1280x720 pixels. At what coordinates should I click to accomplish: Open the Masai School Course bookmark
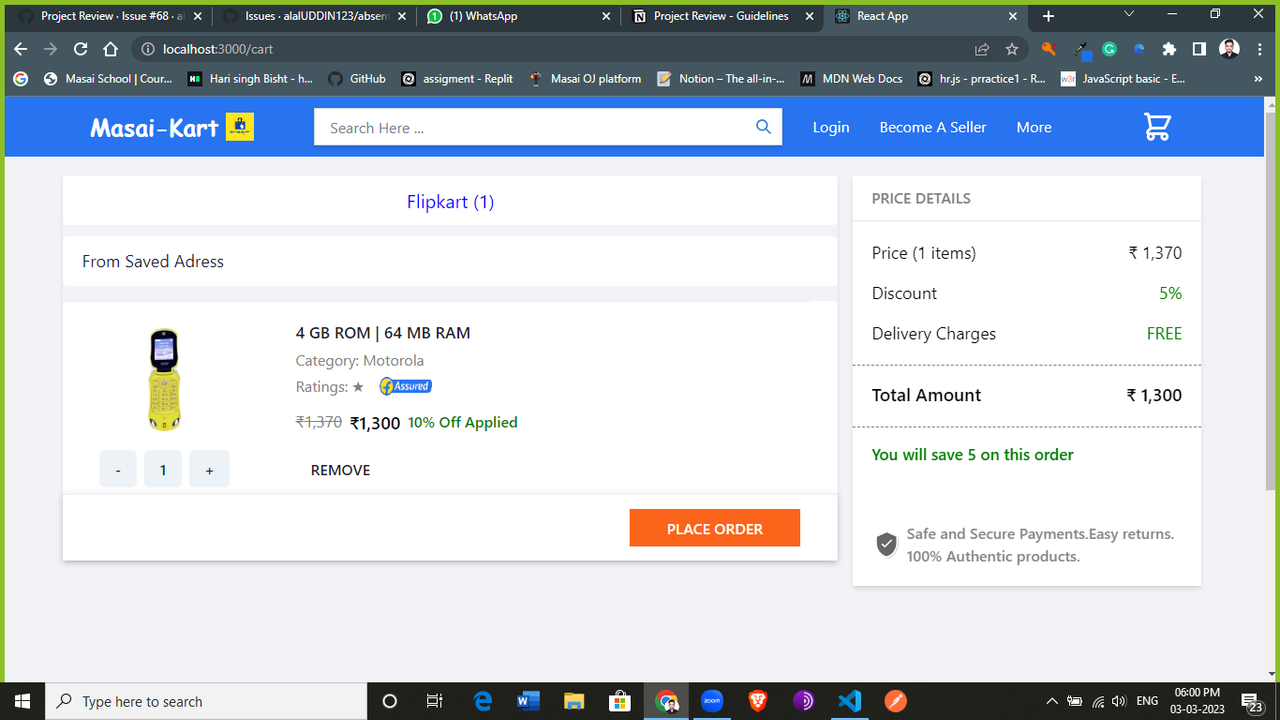coord(108,78)
